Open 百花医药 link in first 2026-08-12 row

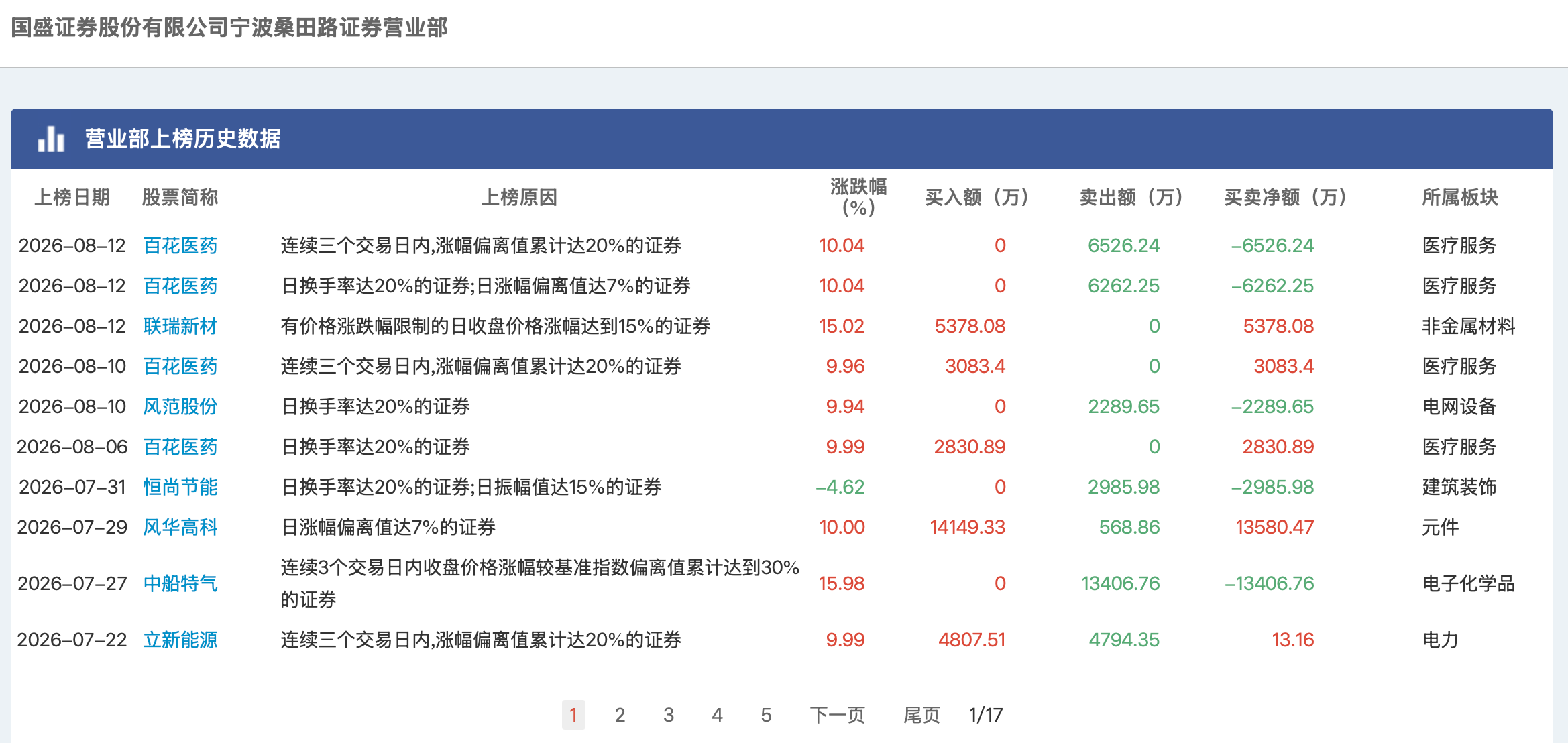[180, 245]
